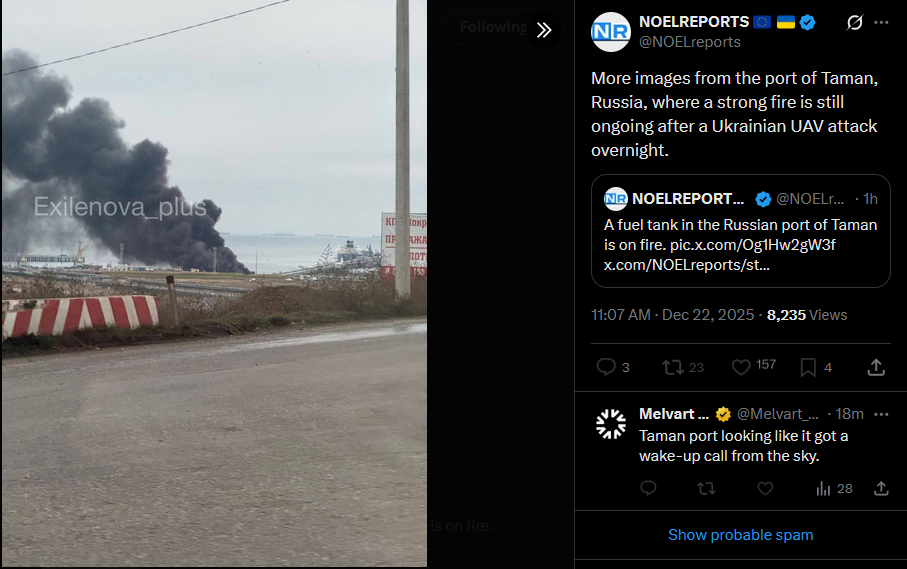Image resolution: width=907 pixels, height=569 pixels.
Task: Open the smoke photo from Taman port
Action: click(x=214, y=283)
